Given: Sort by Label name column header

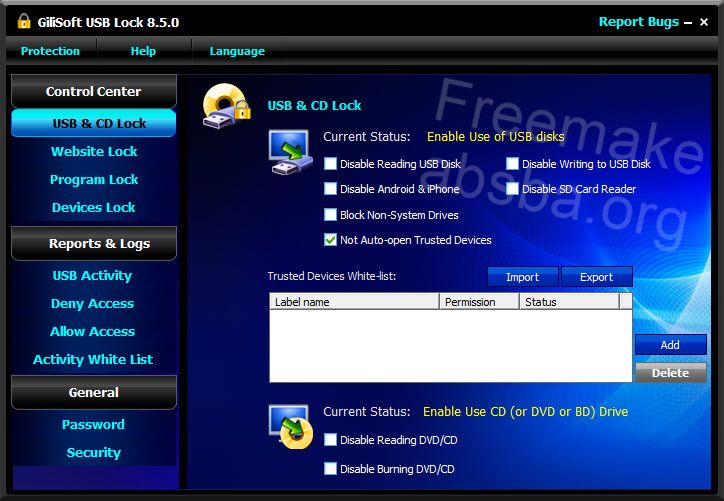Looking at the screenshot, I should point(354,302).
